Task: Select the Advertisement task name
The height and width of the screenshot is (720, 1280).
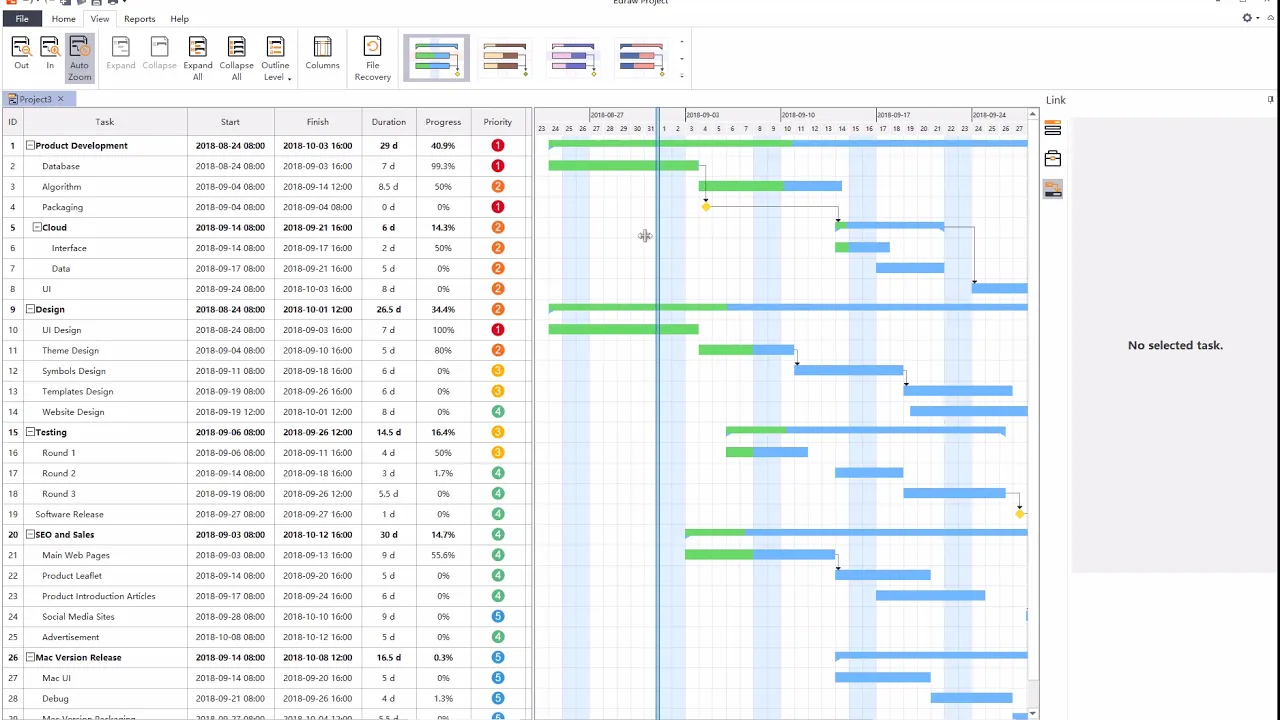Action: pyautogui.click(x=70, y=637)
